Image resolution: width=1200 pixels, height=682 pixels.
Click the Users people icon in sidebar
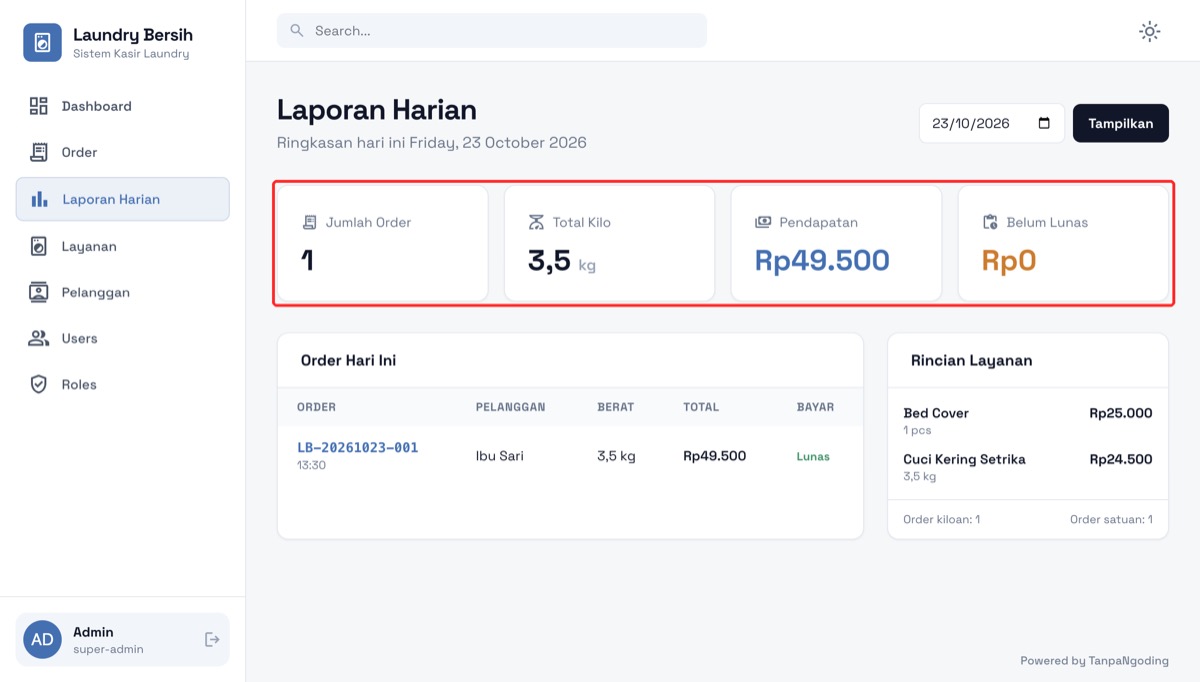click(39, 338)
